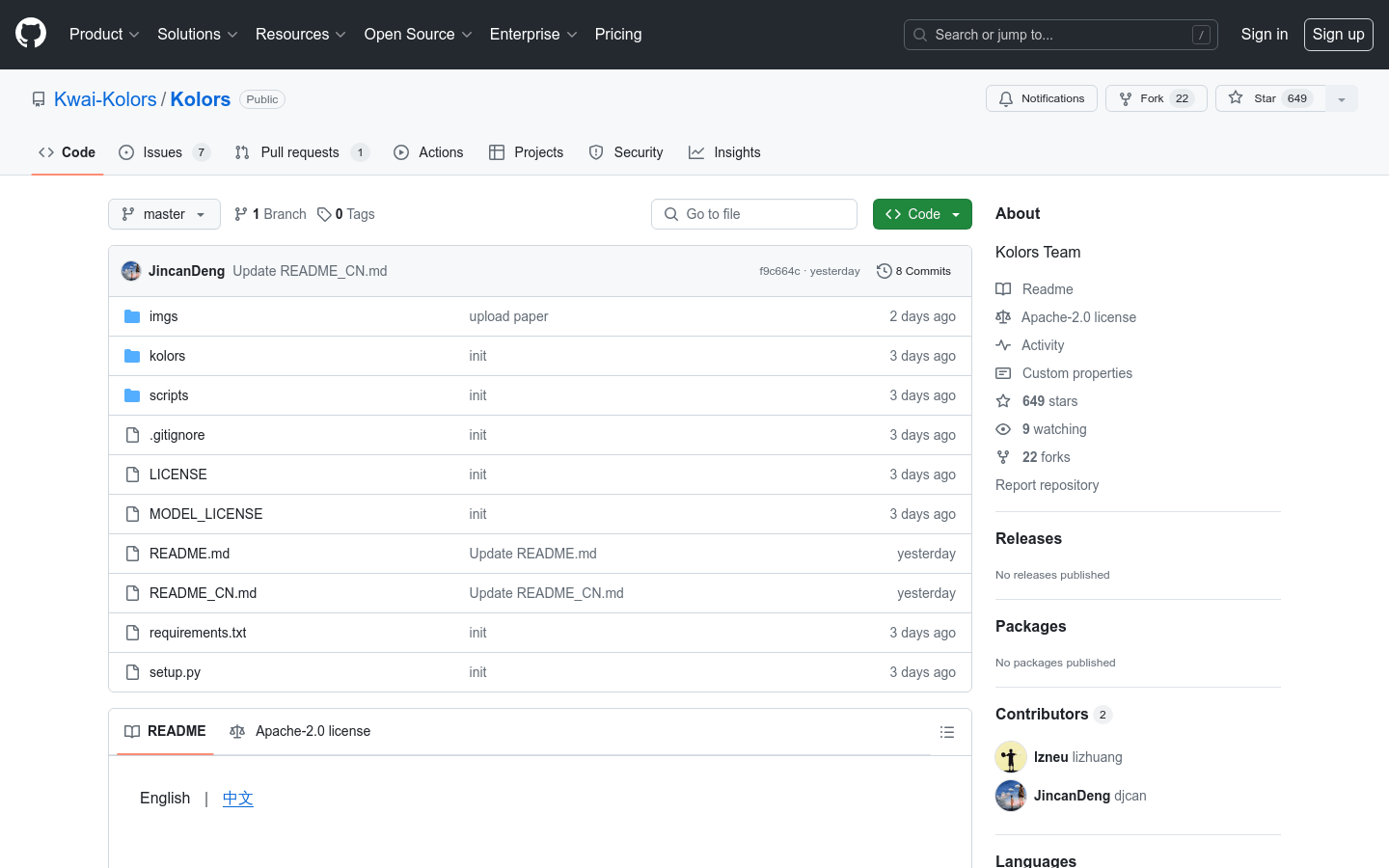Click the book icon beside Readme
Screen dimensions: 1389x868
[x=1003, y=289]
